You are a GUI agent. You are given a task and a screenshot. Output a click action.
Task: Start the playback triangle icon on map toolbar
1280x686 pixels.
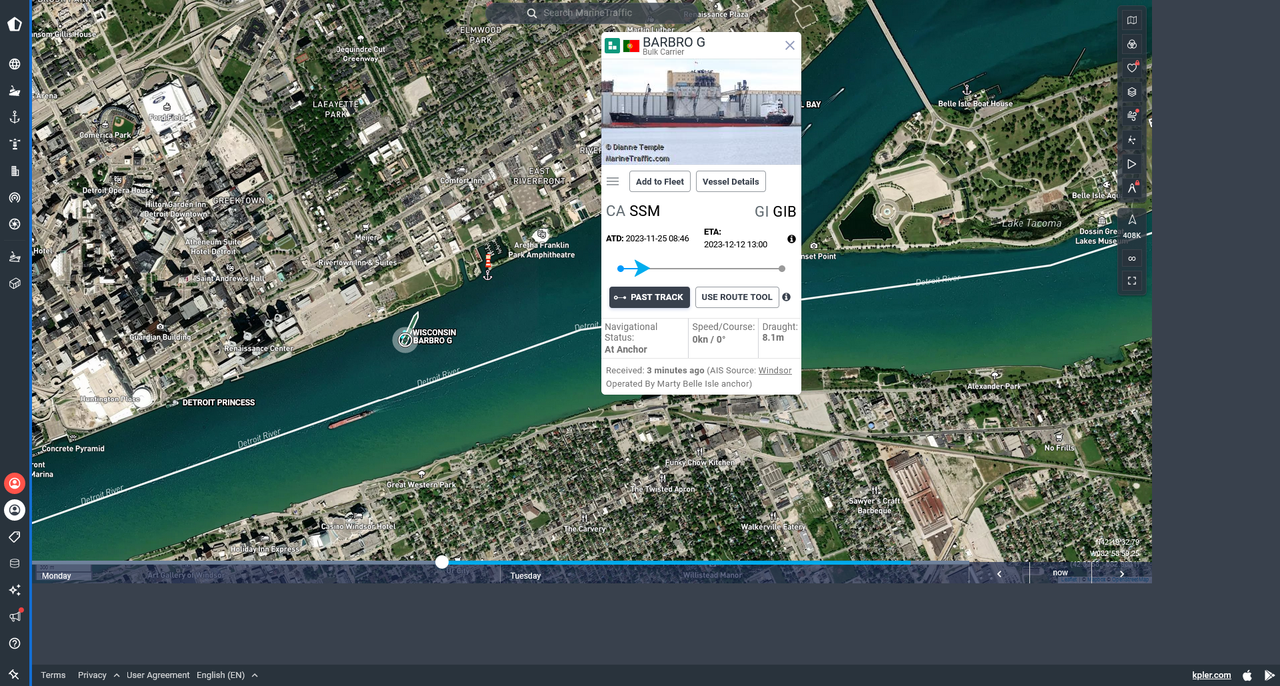tap(1132, 164)
